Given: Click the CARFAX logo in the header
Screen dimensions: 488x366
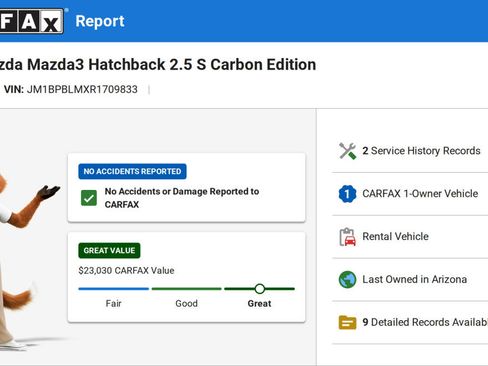Looking at the screenshot, I should [32, 21].
